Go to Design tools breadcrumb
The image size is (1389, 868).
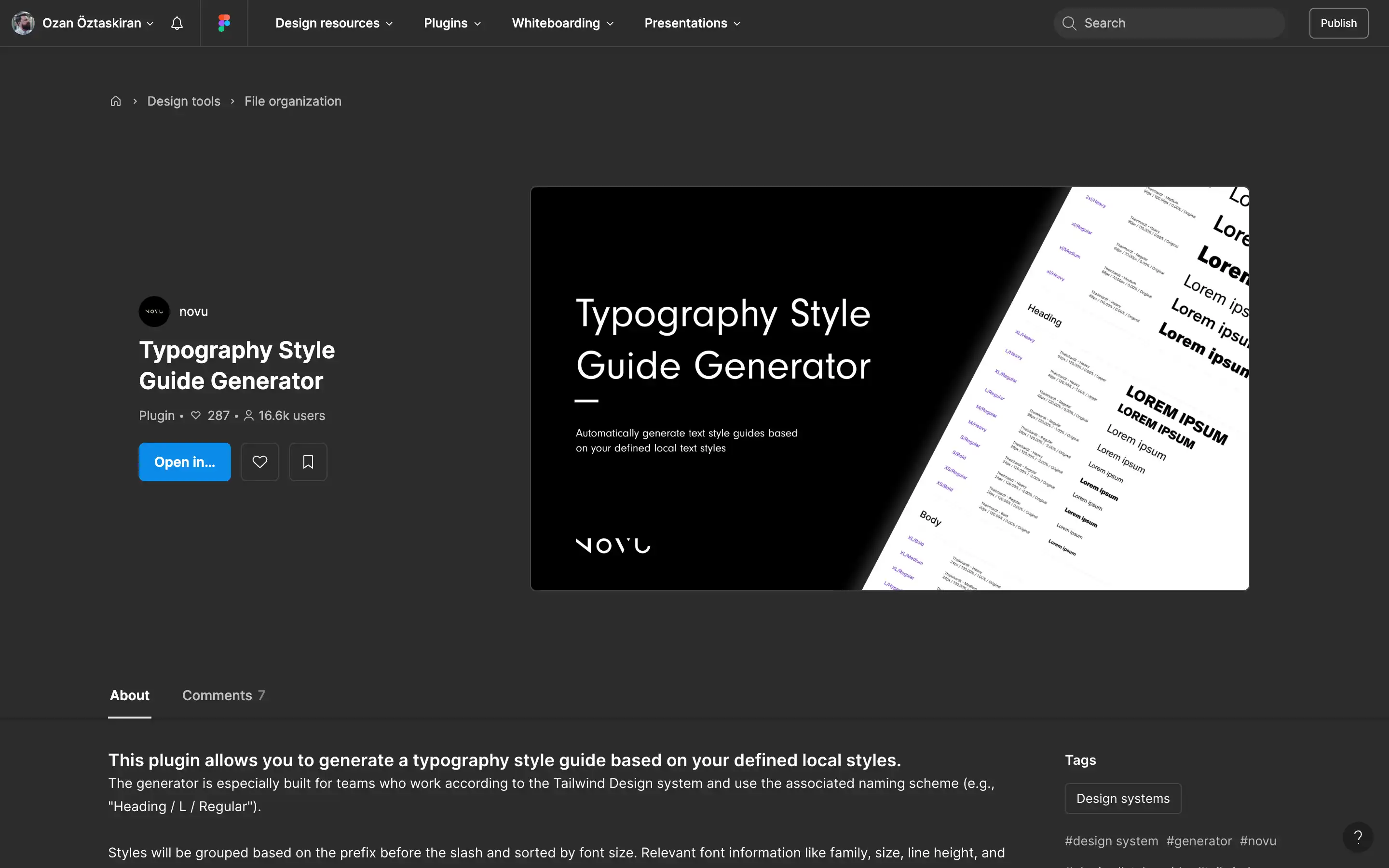click(x=184, y=101)
